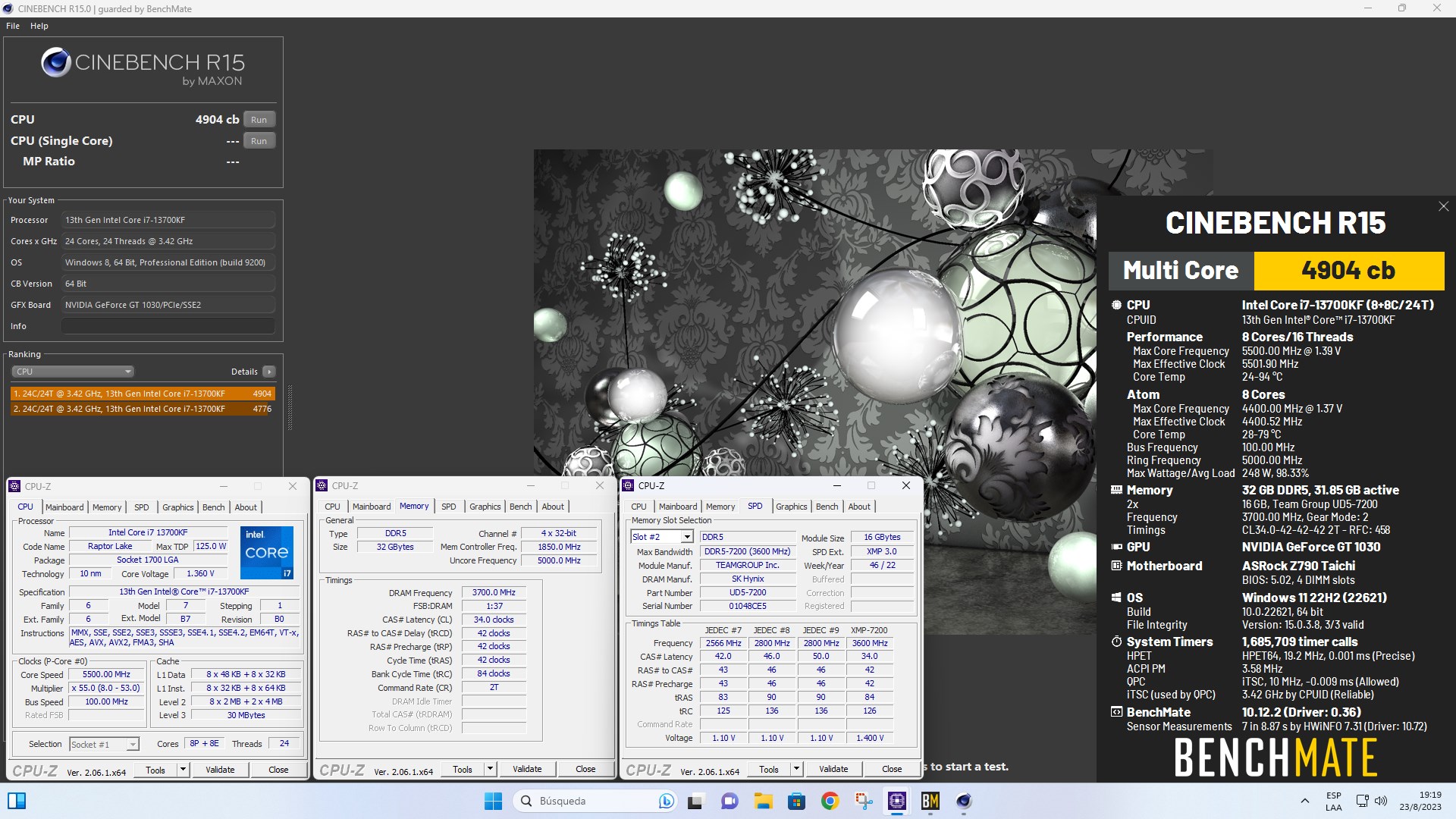Switch to About tab in CPU-Z SPD window

(859, 507)
